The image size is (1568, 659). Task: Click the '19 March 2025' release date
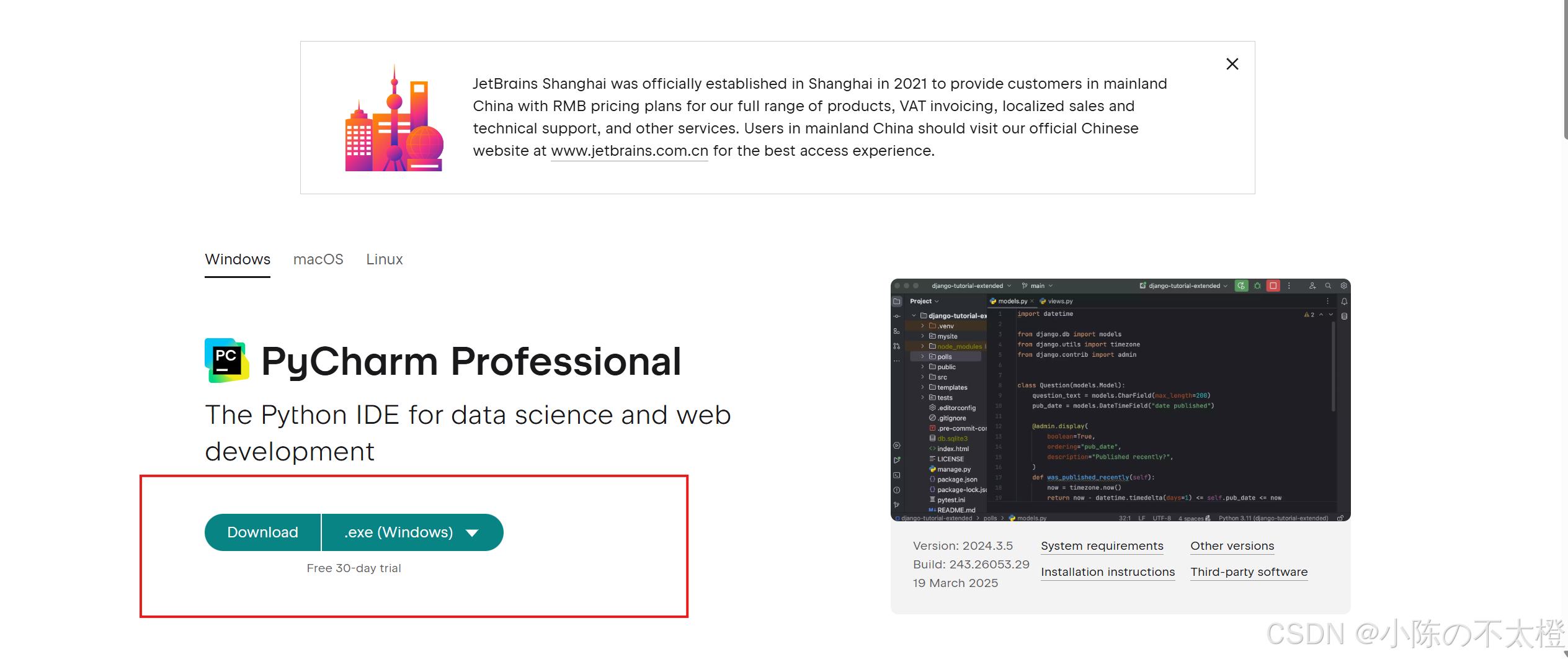click(955, 583)
